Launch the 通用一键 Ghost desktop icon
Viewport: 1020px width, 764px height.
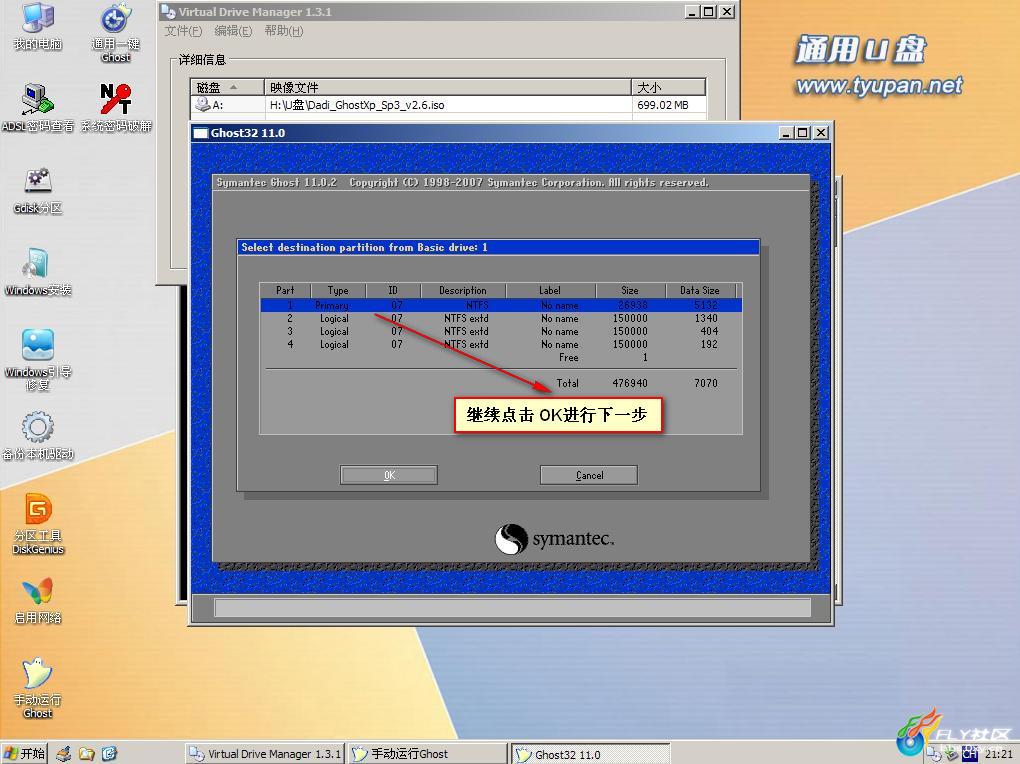tap(116, 33)
